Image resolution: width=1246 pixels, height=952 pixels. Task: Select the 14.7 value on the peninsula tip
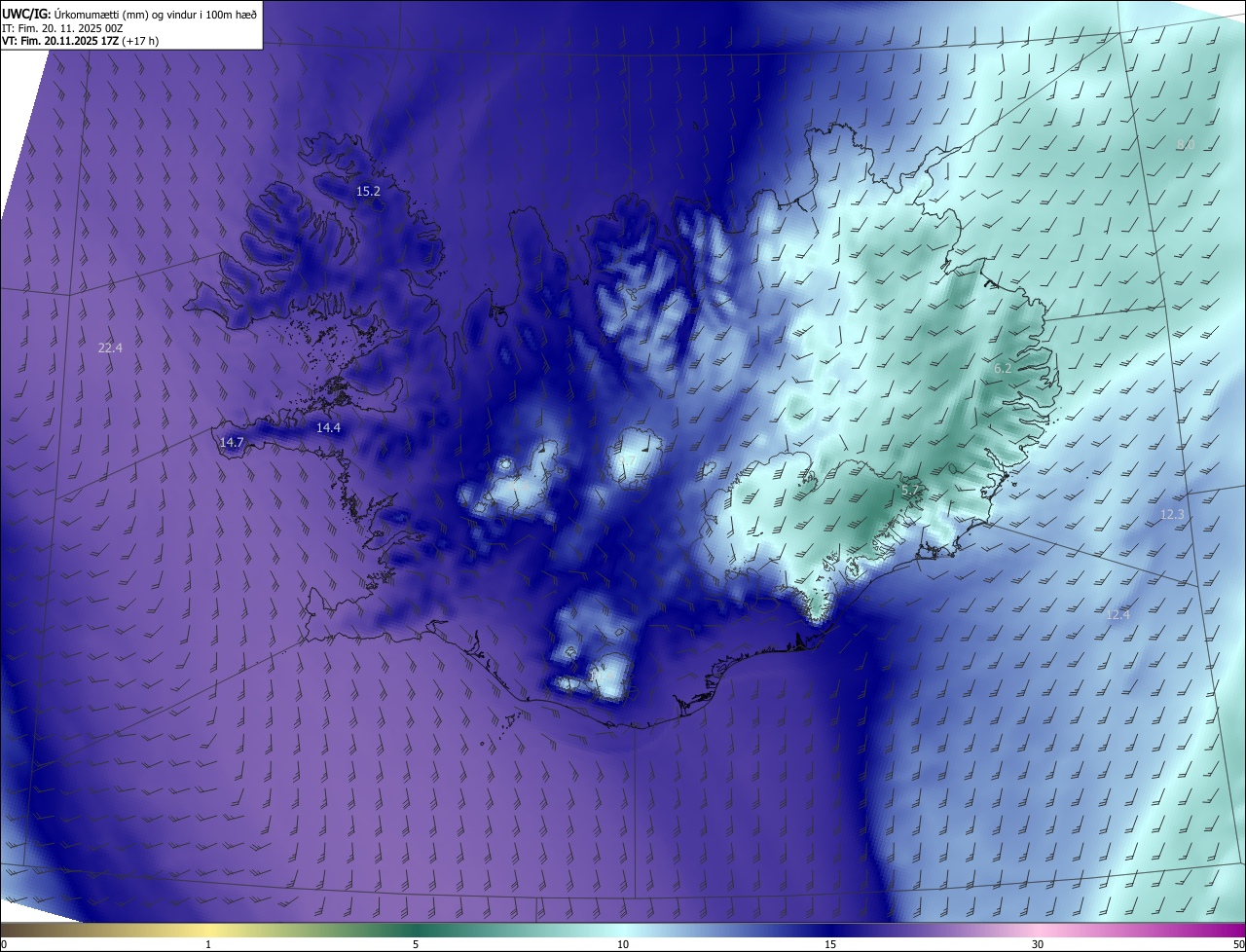[232, 442]
